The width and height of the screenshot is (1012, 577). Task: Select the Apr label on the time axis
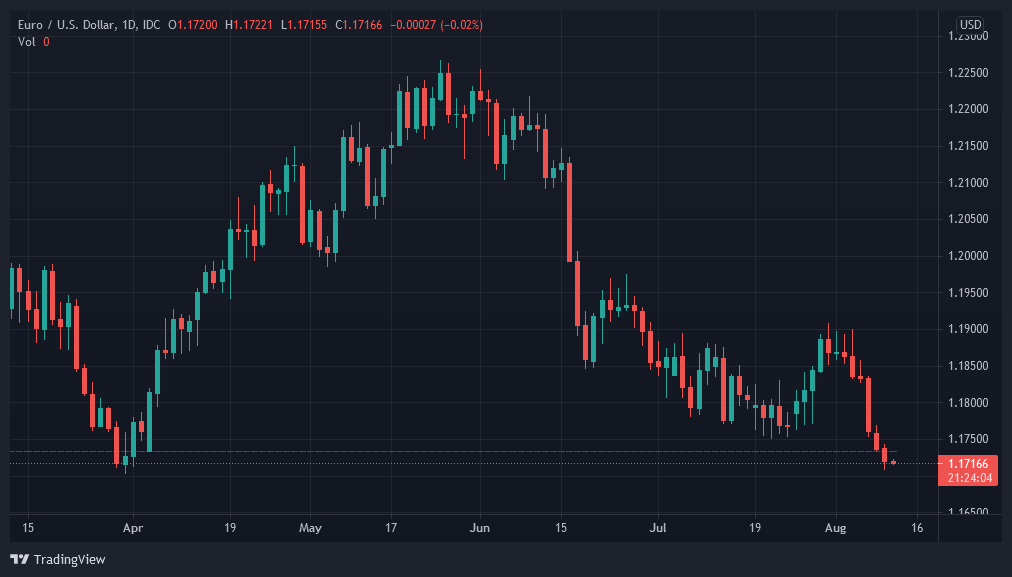pos(133,528)
